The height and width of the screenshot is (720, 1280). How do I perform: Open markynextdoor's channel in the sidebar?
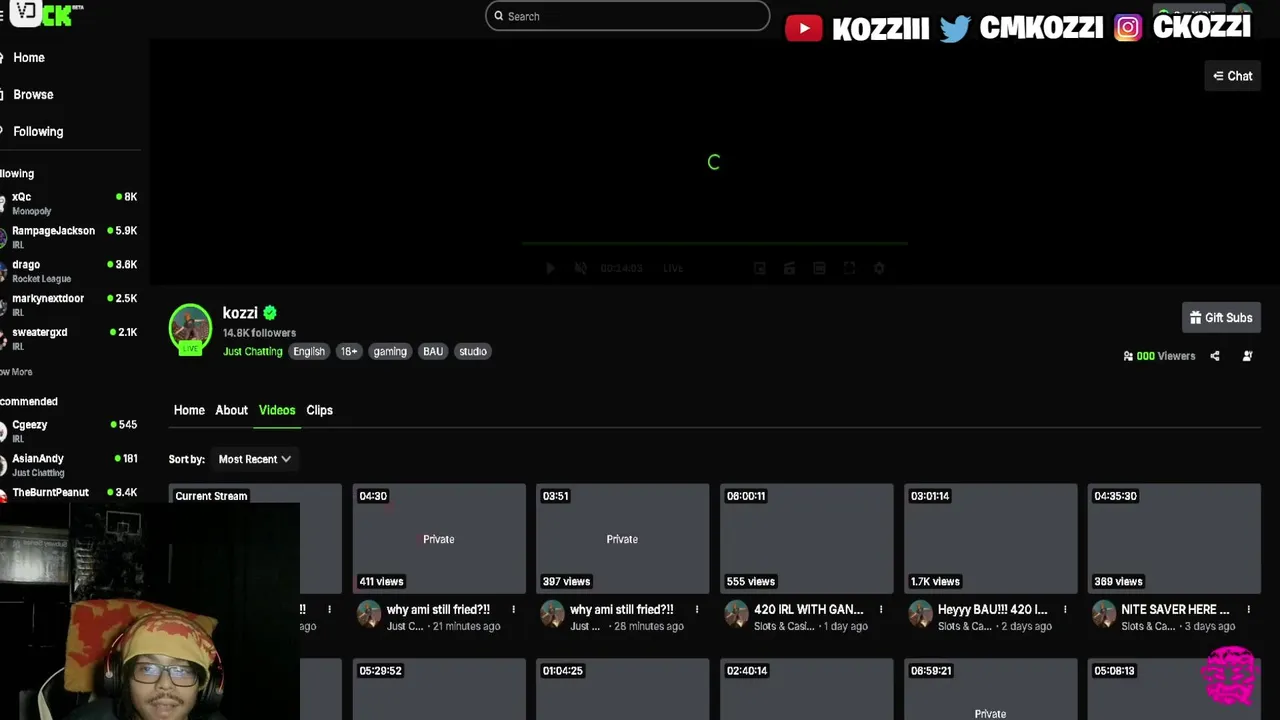tap(70, 305)
